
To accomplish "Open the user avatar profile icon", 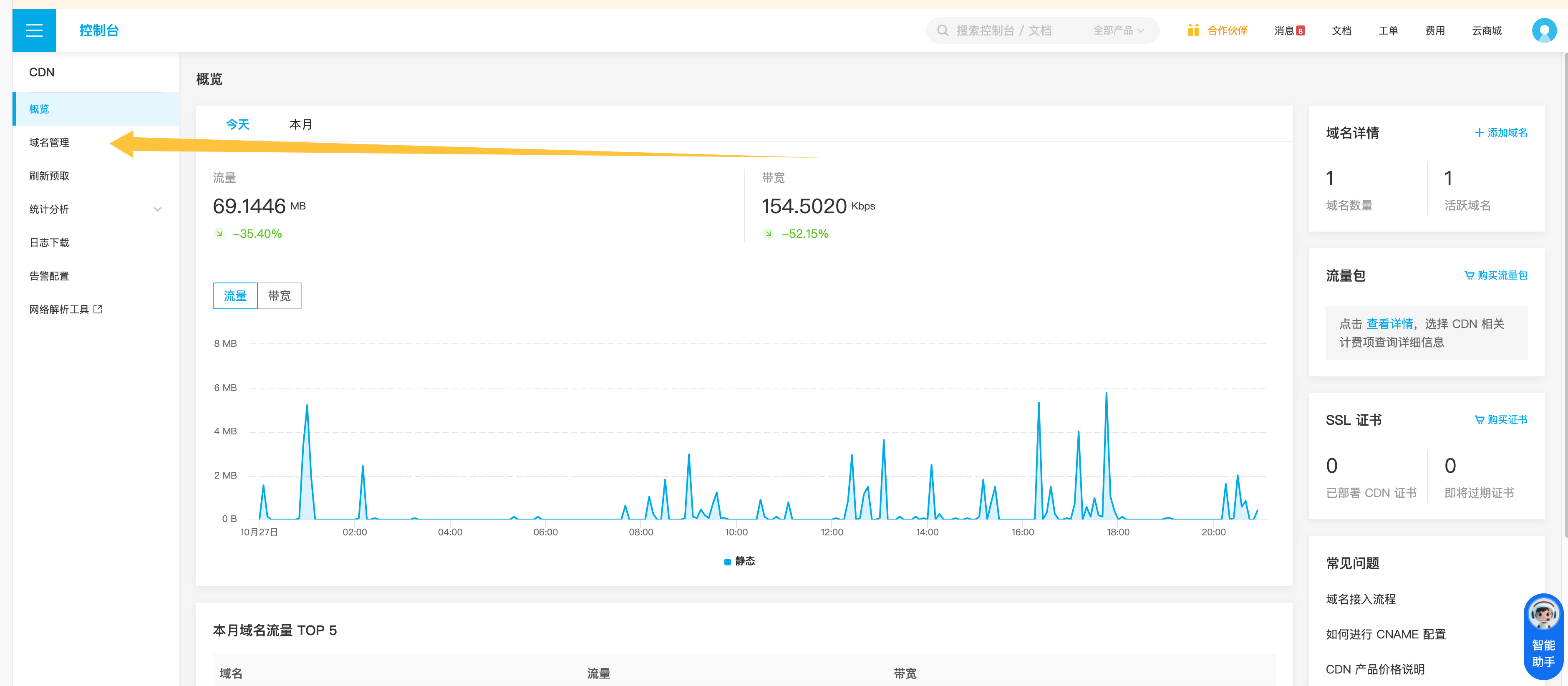I will click(x=1544, y=30).
